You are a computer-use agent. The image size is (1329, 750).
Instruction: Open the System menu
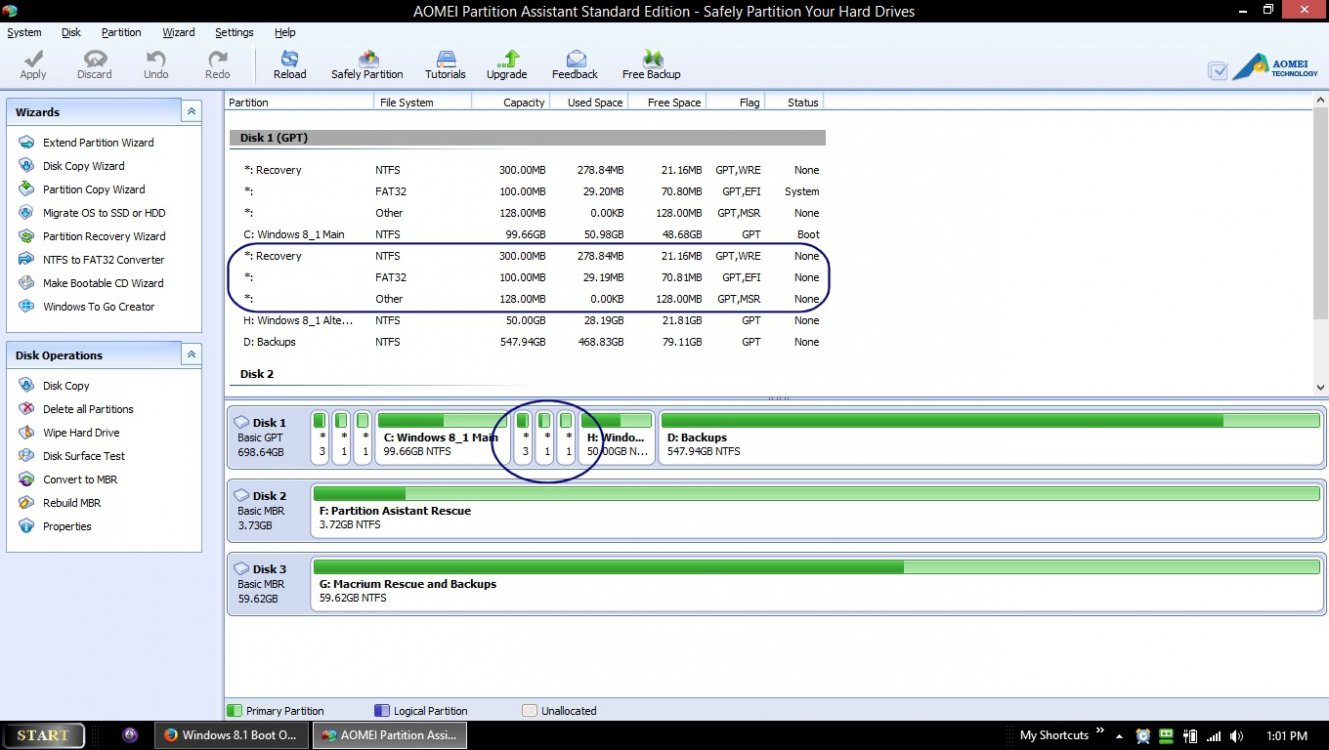click(24, 32)
